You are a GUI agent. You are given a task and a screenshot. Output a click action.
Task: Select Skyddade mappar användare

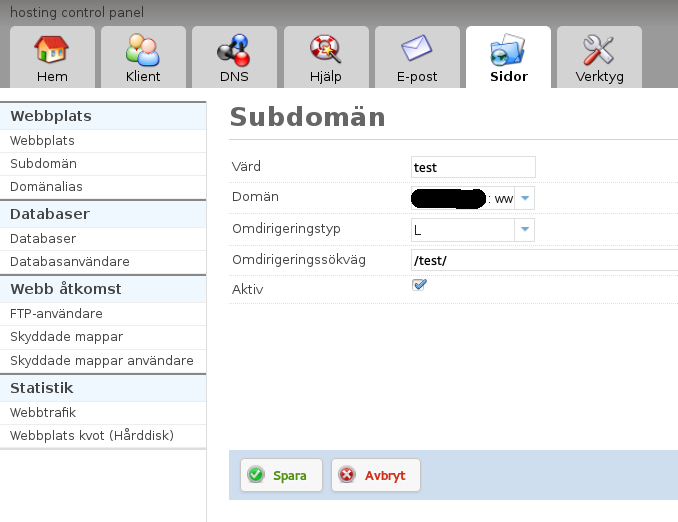pos(101,360)
